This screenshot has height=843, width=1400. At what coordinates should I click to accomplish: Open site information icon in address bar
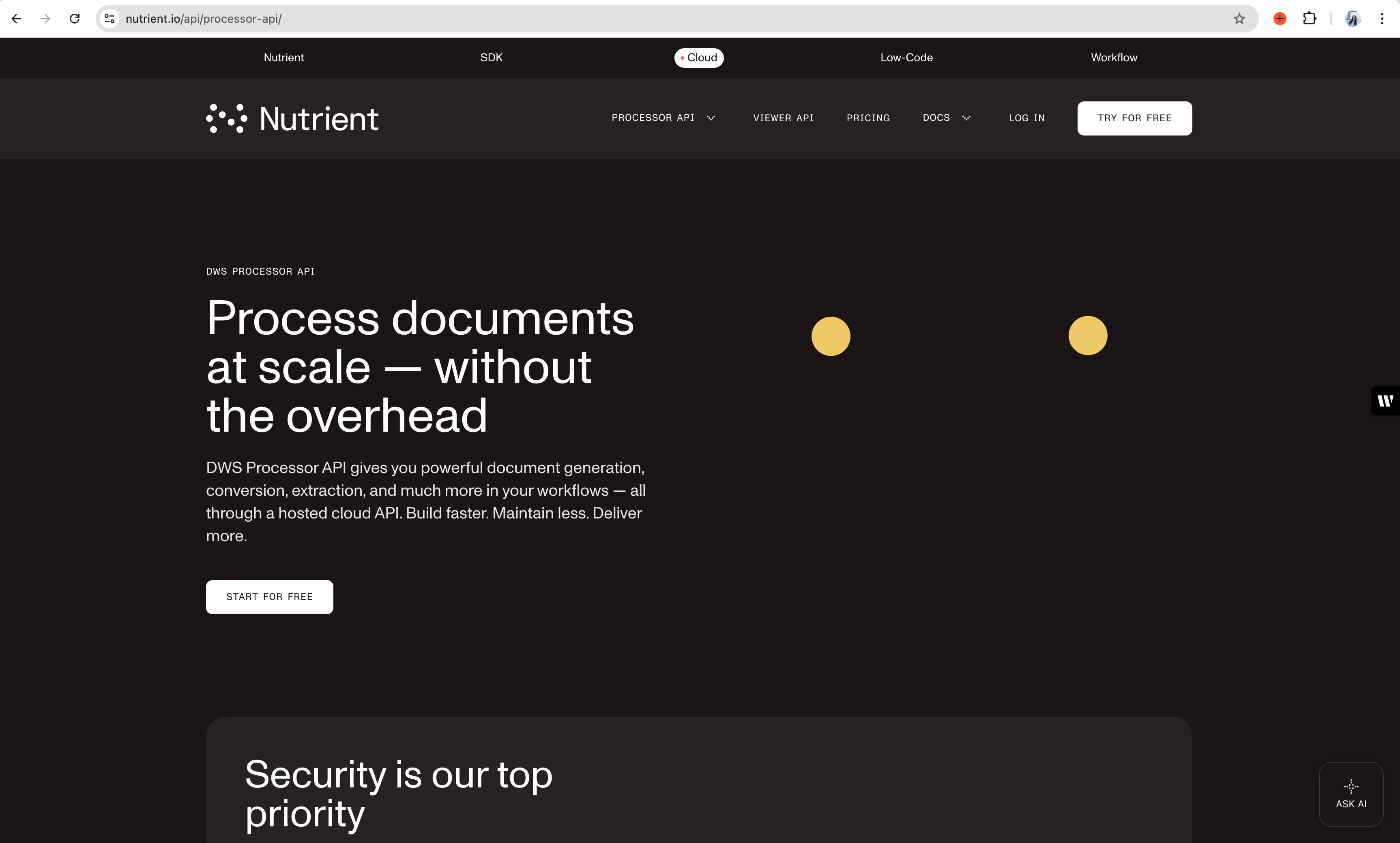click(110, 19)
